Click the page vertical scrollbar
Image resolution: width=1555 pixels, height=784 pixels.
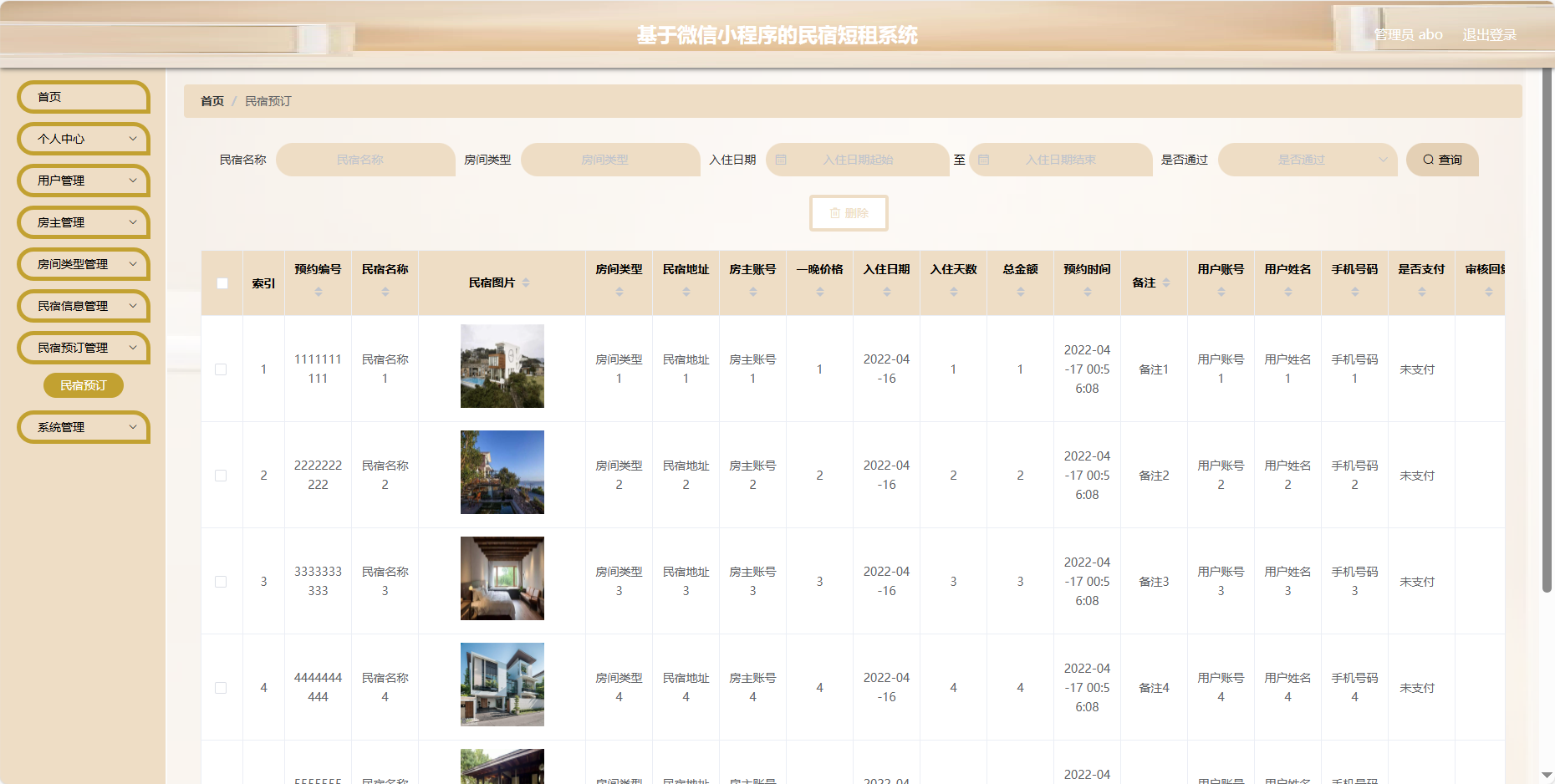point(1547,330)
